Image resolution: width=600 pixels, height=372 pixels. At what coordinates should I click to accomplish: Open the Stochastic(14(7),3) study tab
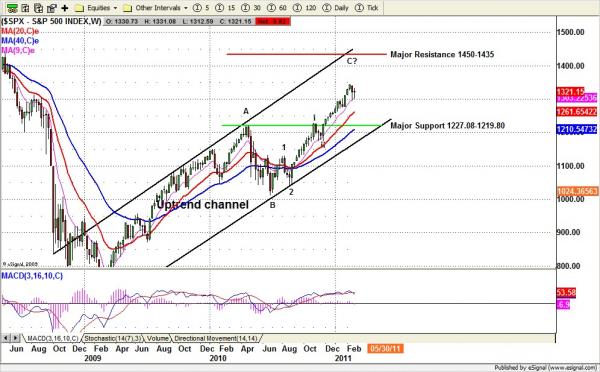coord(113,338)
